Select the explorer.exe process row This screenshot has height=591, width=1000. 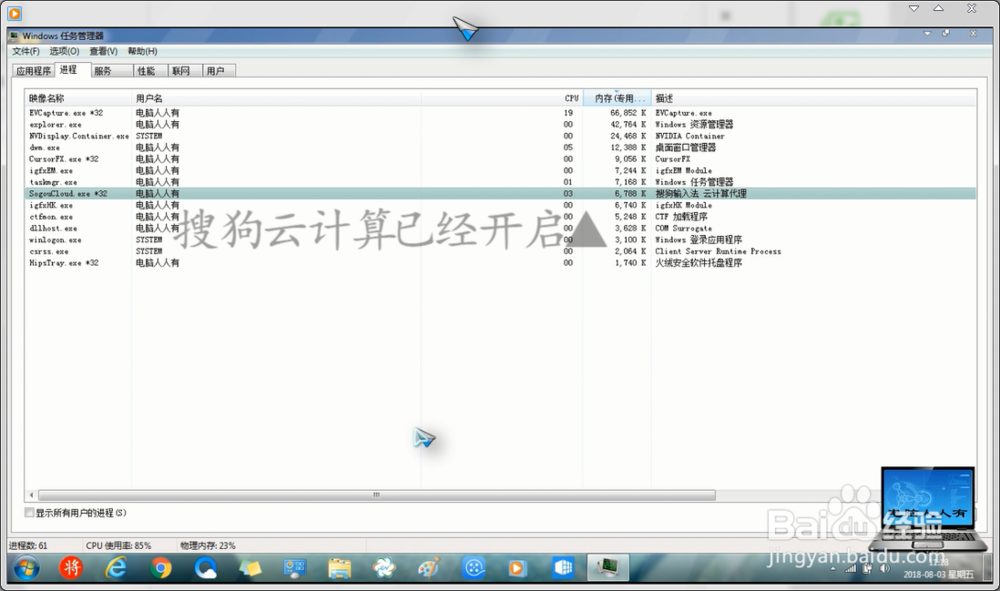(x=501, y=124)
